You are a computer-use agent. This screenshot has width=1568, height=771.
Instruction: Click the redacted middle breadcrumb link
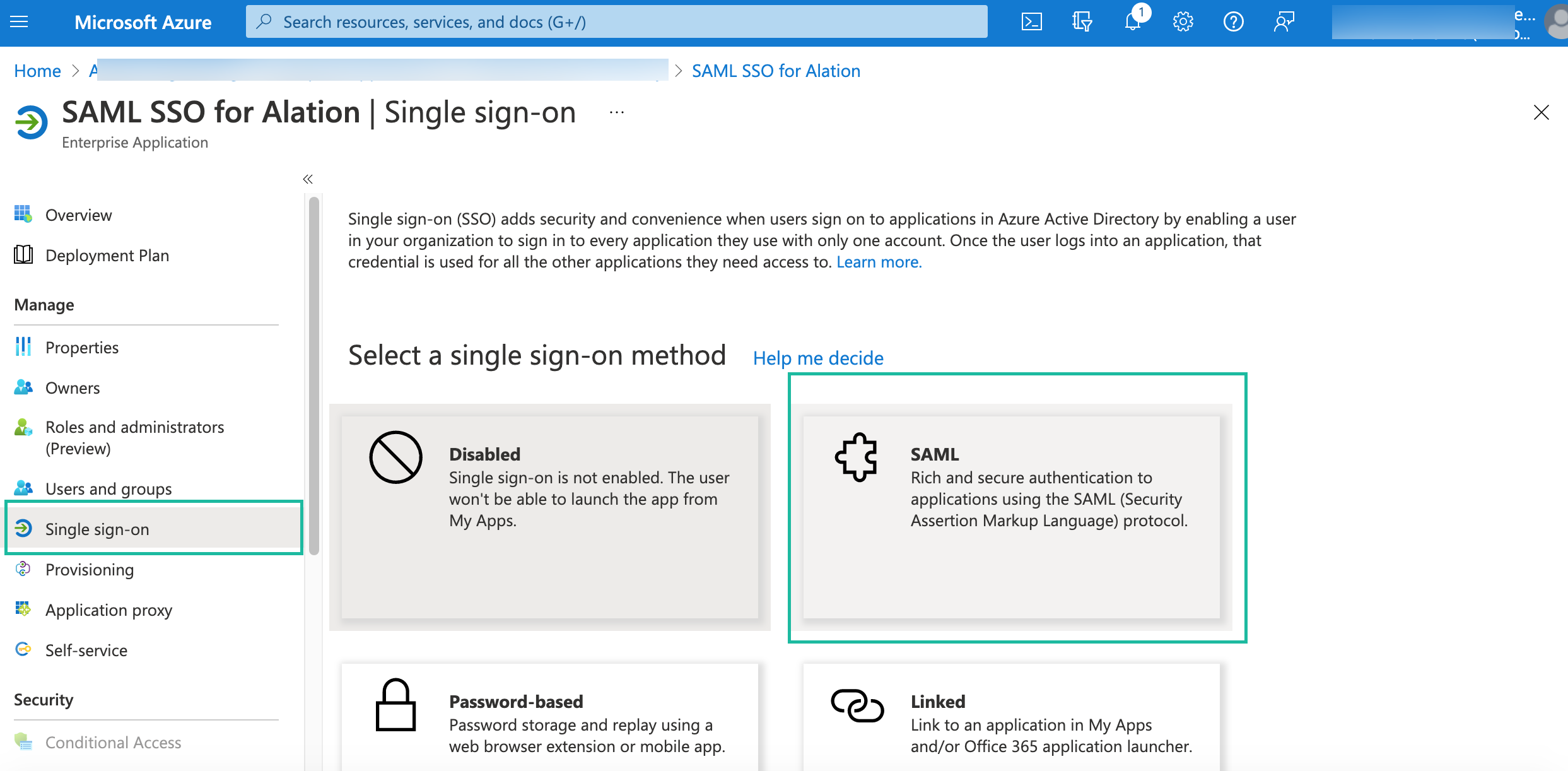pyautogui.click(x=378, y=71)
